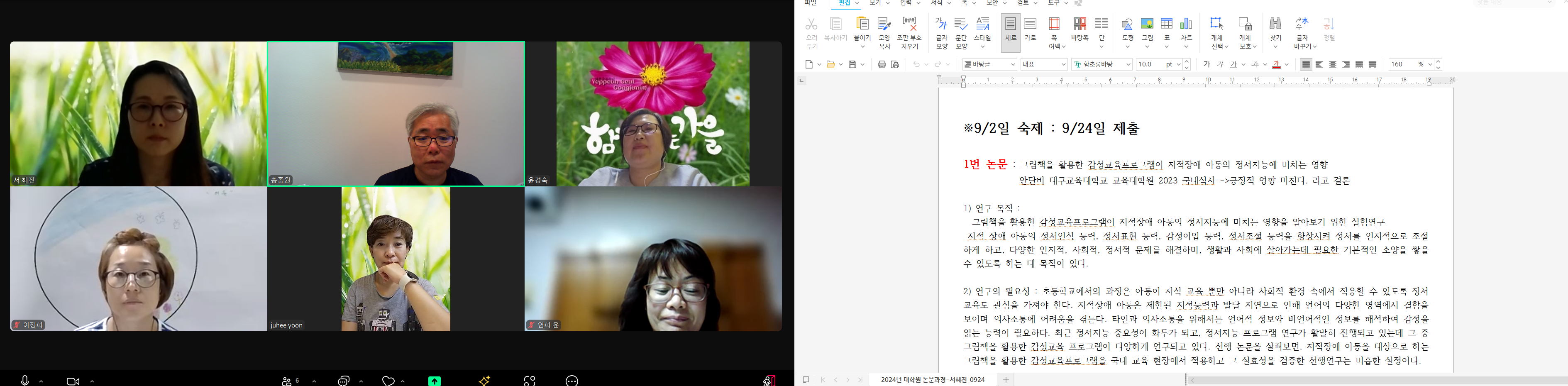Open 바탕글 paragraph style dropdown
1568x386 pixels.
click(990, 64)
